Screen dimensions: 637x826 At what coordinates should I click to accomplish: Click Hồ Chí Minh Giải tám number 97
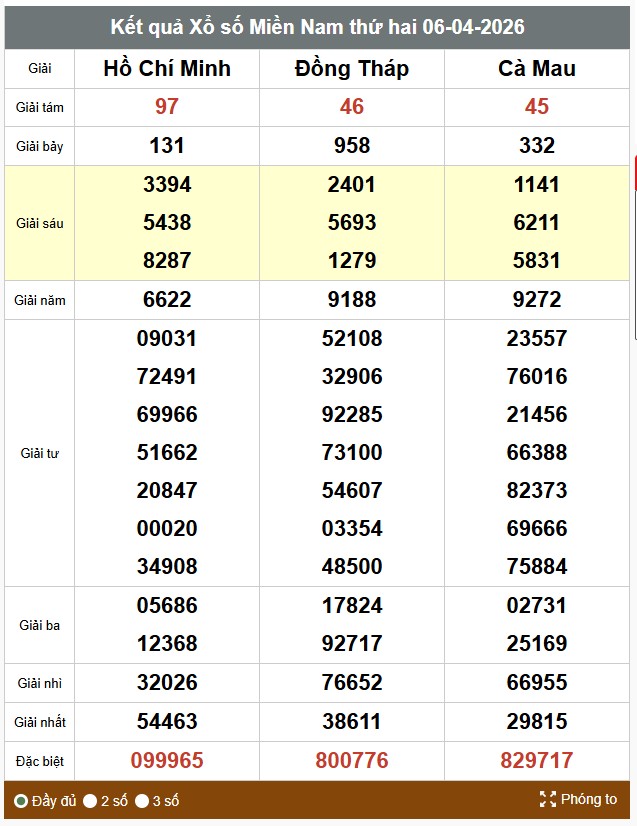tap(167, 107)
